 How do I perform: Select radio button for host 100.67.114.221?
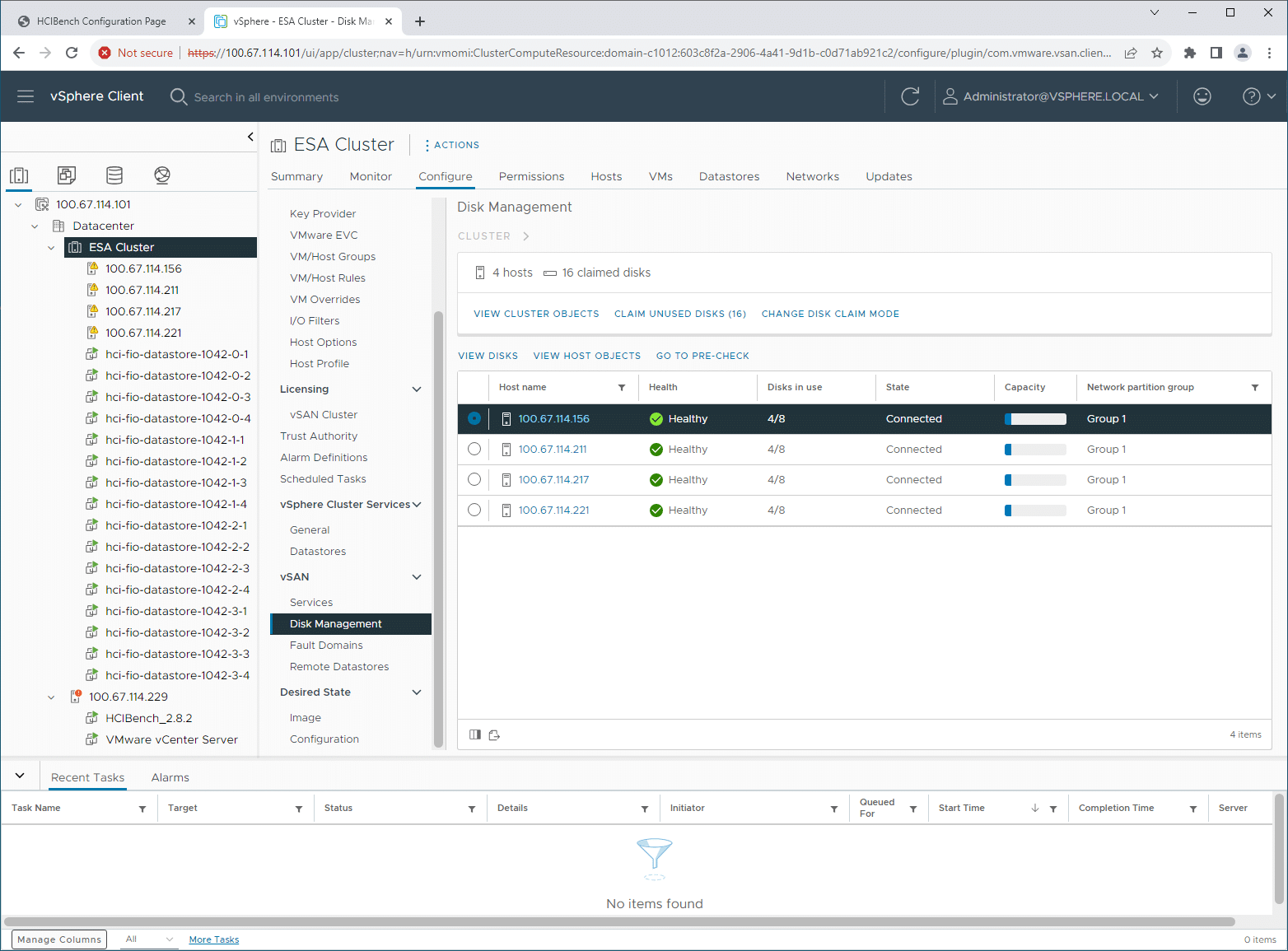tap(474, 510)
